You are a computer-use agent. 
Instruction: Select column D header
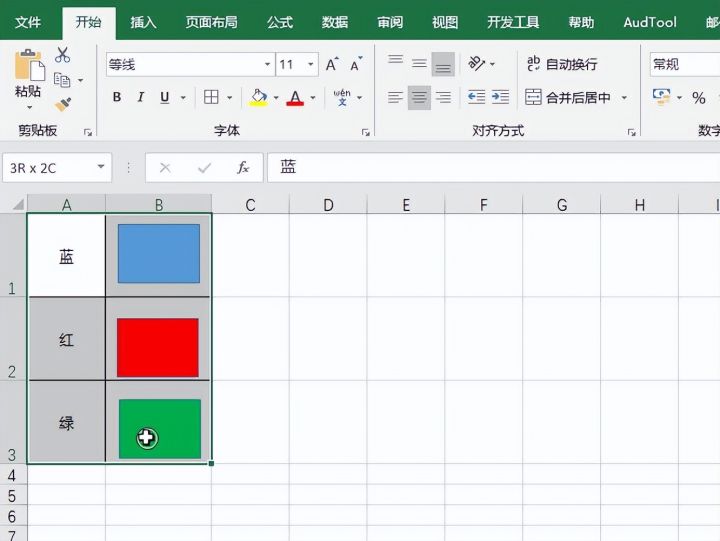click(328, 204)
